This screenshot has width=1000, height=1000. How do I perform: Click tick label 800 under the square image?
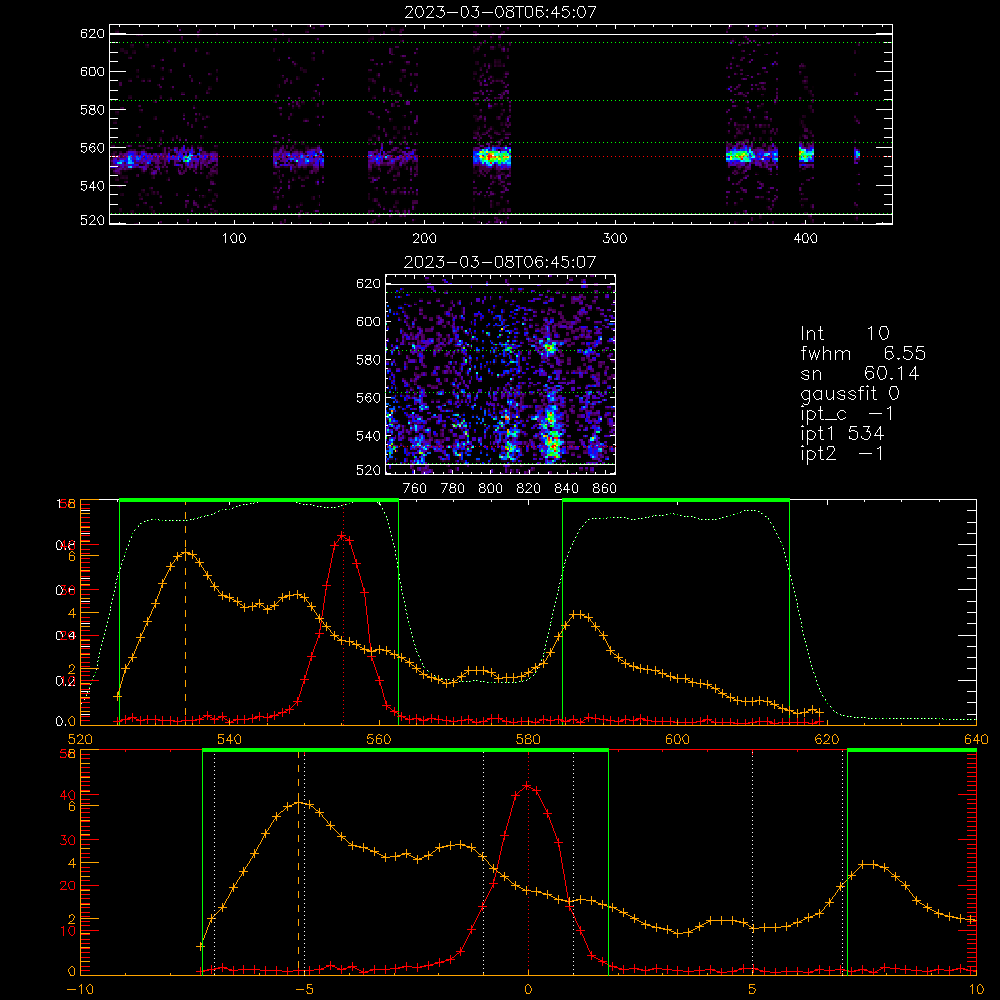pyautogui.click(x=490, y=489)
